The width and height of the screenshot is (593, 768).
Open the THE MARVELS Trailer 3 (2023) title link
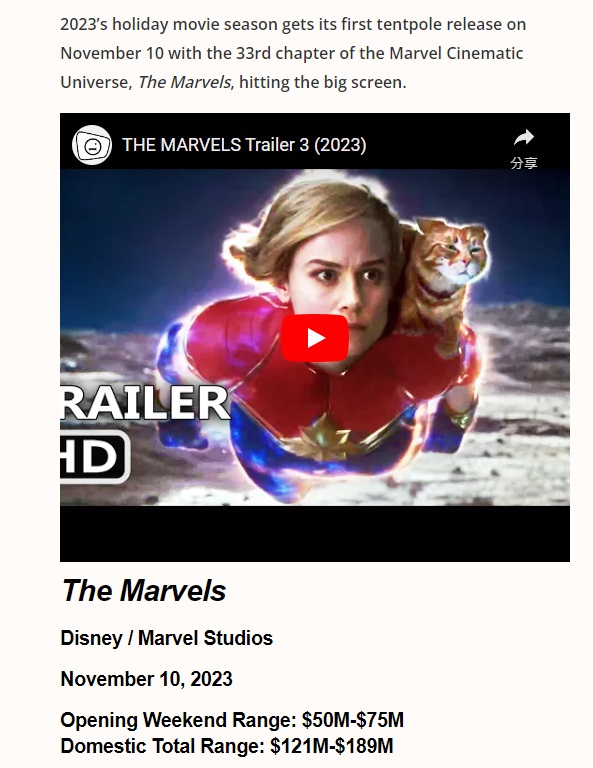244,145
